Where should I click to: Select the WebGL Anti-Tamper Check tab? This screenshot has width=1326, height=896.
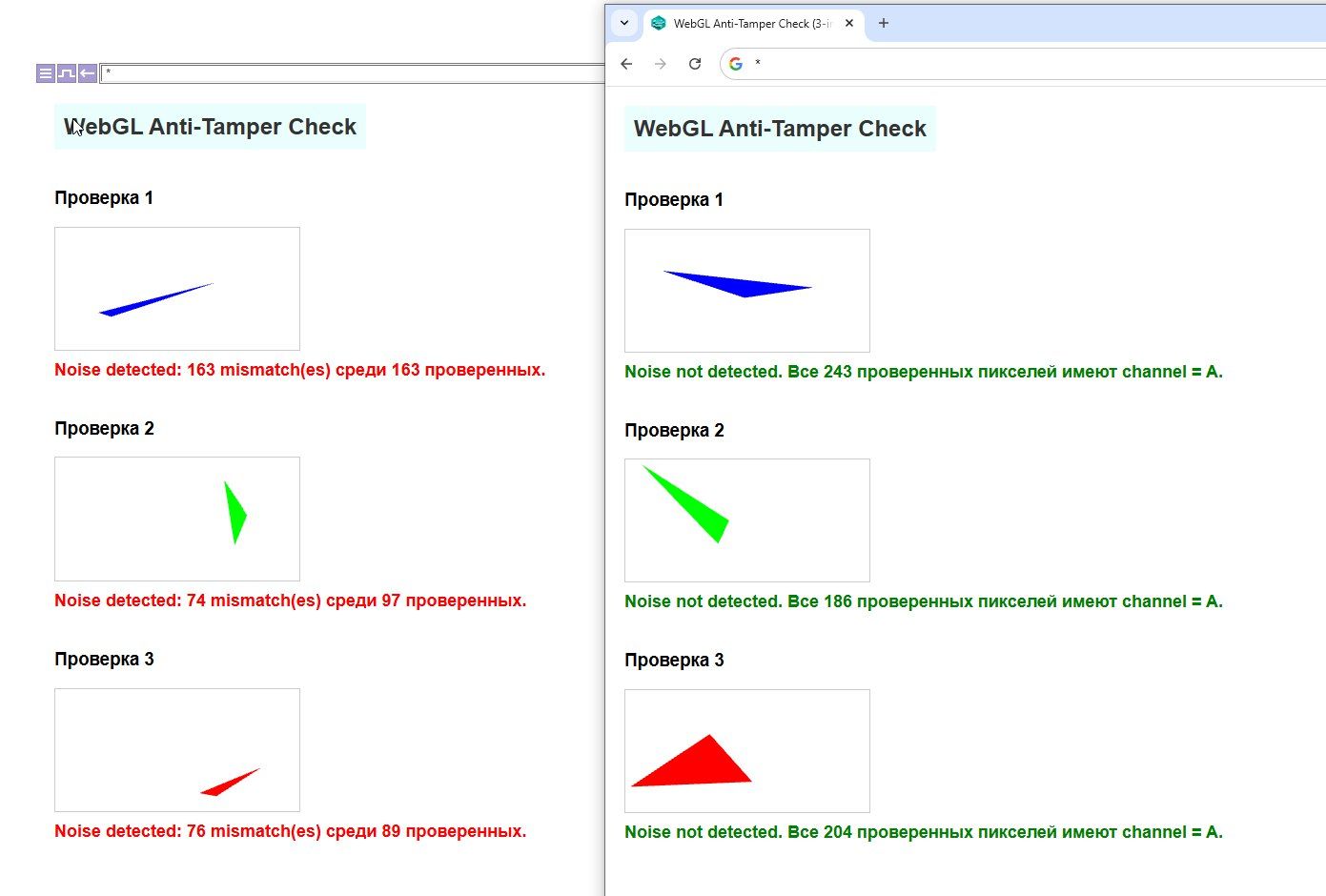(748, 23)
